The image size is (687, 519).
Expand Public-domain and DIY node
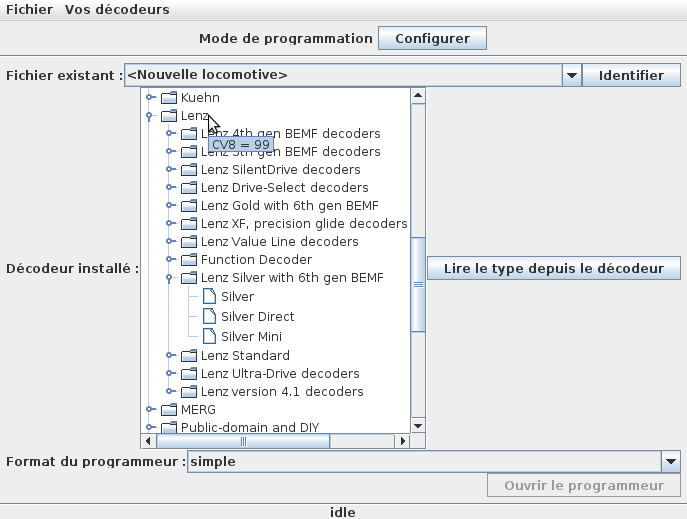(x=150, y=427)
